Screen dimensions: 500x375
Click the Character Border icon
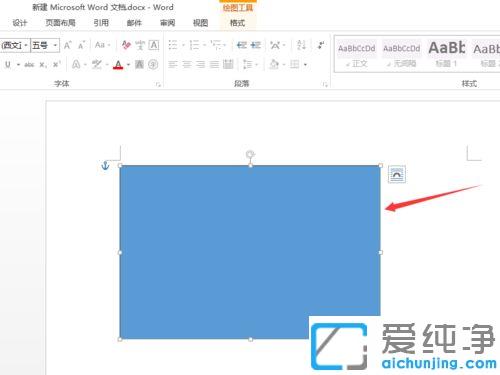click(154, 45)
